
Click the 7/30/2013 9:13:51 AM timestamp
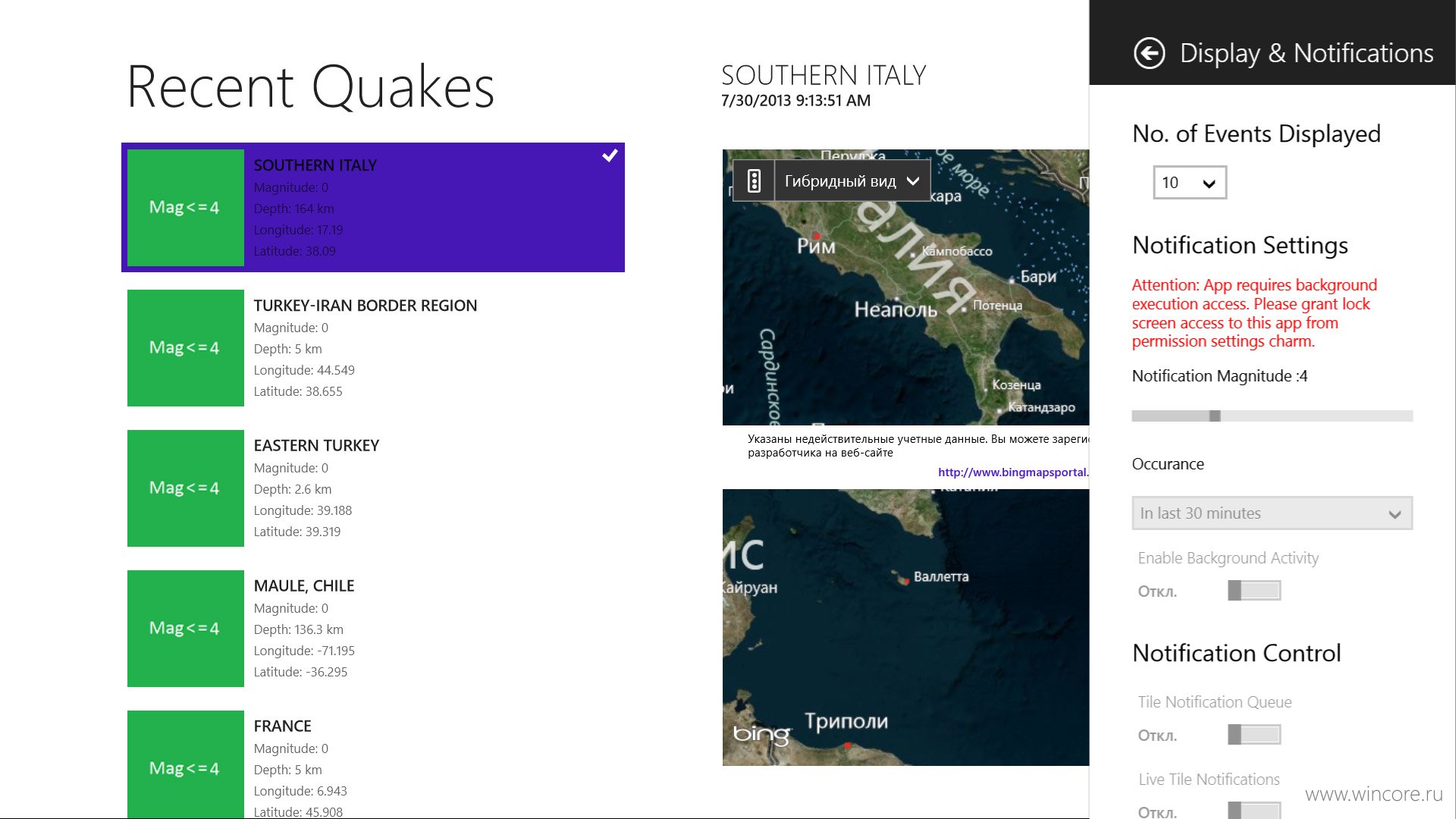(x=795, y=101)
